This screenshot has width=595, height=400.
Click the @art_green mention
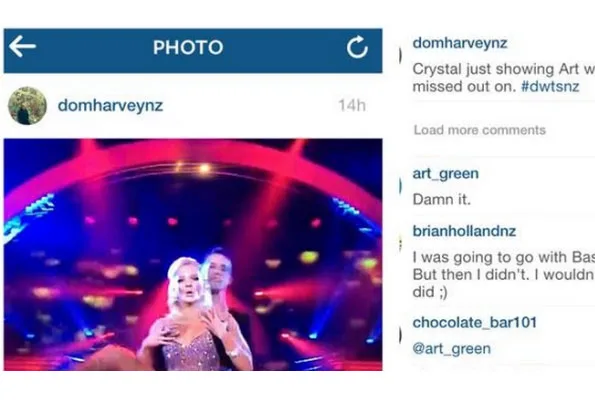pos(452,348)
